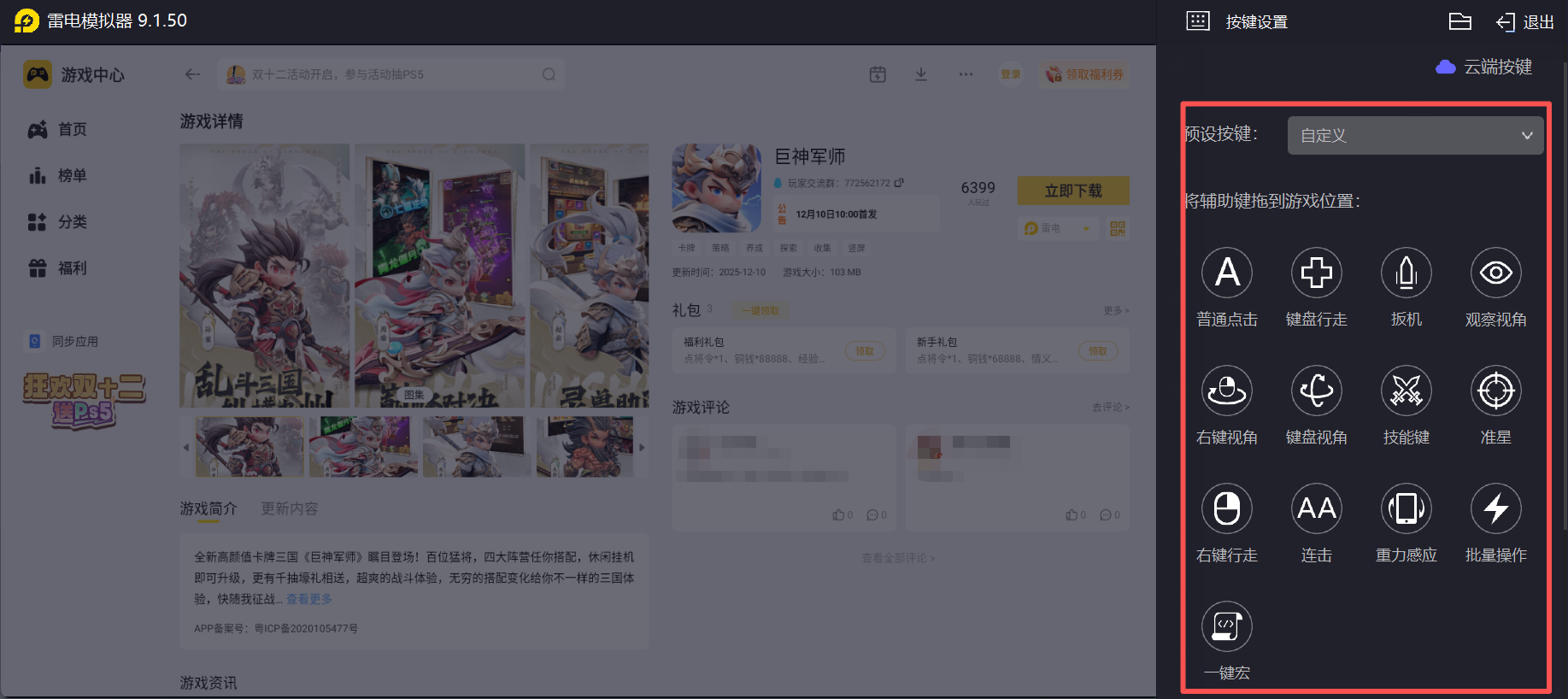Click the 游戏中心 logo title
Screen dimensions: 1568x699
coord(74,74)
